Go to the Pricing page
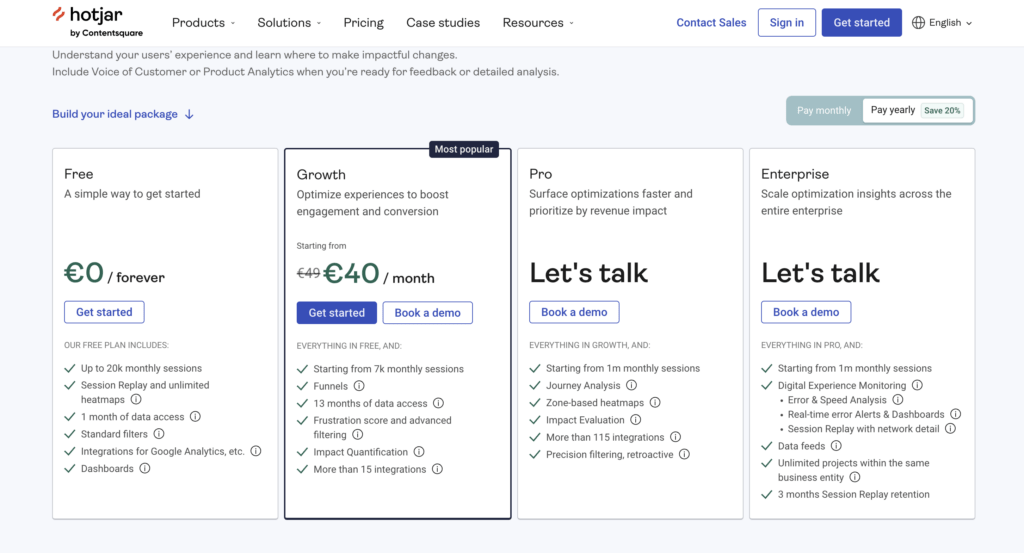The height and width of the screenshot is (553, 1024). [x=363, y=22]
